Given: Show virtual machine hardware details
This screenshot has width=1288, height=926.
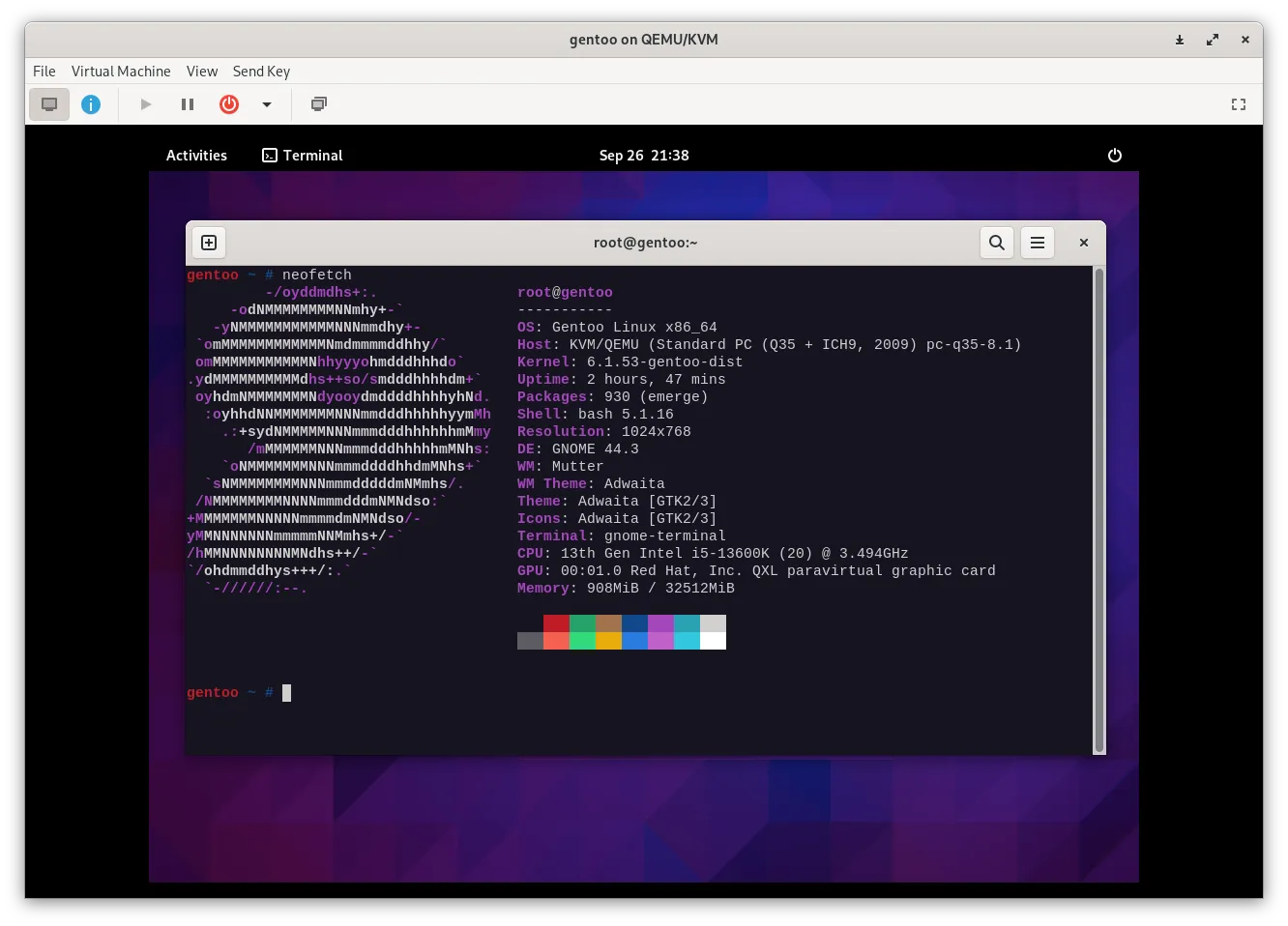Looking at the screenshot, I should [x=91, y=104].
